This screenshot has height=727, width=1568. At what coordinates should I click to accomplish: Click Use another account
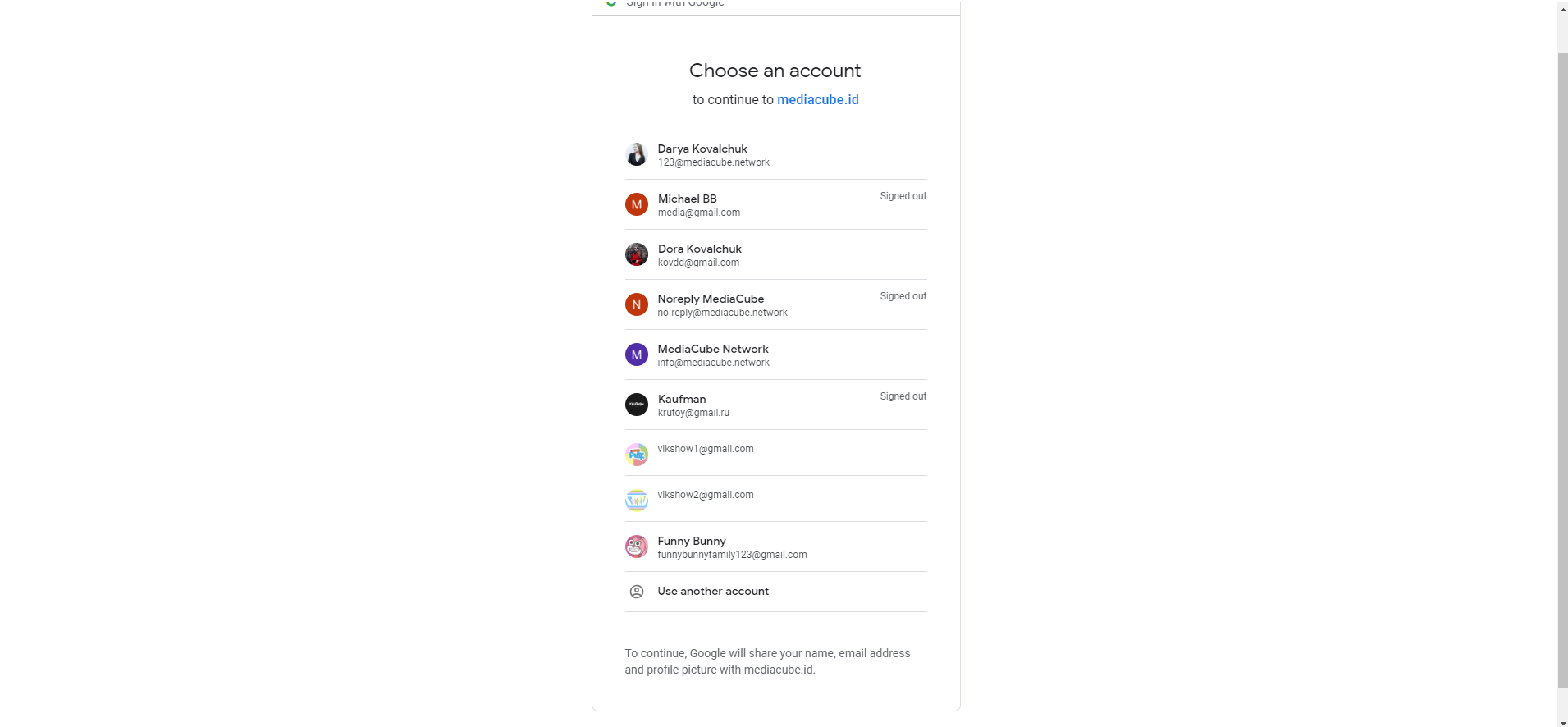click(775, 592)
